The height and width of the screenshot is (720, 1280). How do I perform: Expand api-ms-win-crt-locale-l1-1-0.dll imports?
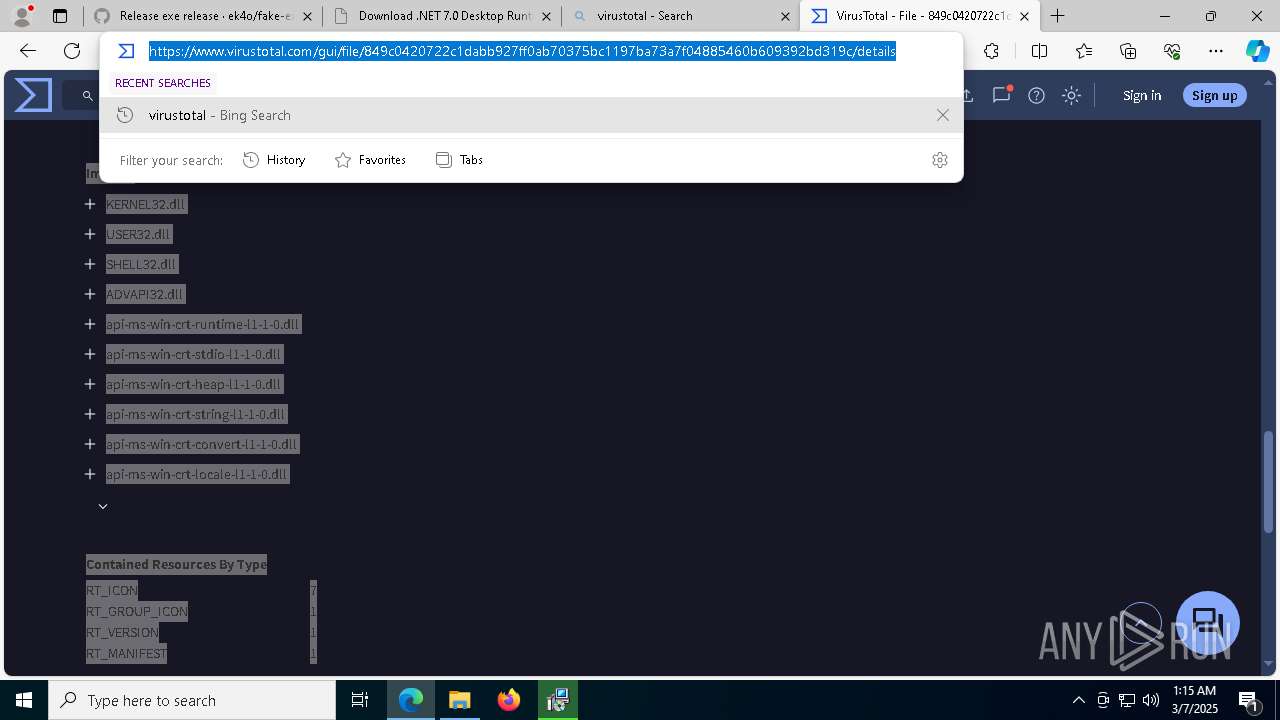(x=90, y=474)
